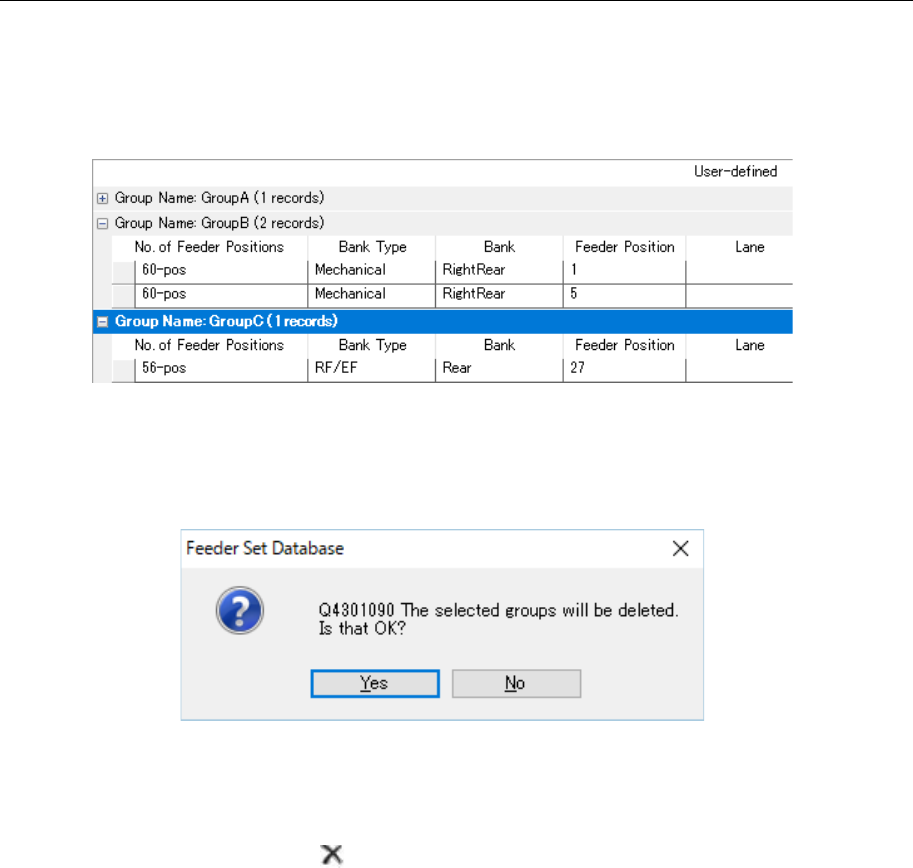Click Feeder Position cell with value 1
The image size is (913, 868).
[x=624, y=272]
